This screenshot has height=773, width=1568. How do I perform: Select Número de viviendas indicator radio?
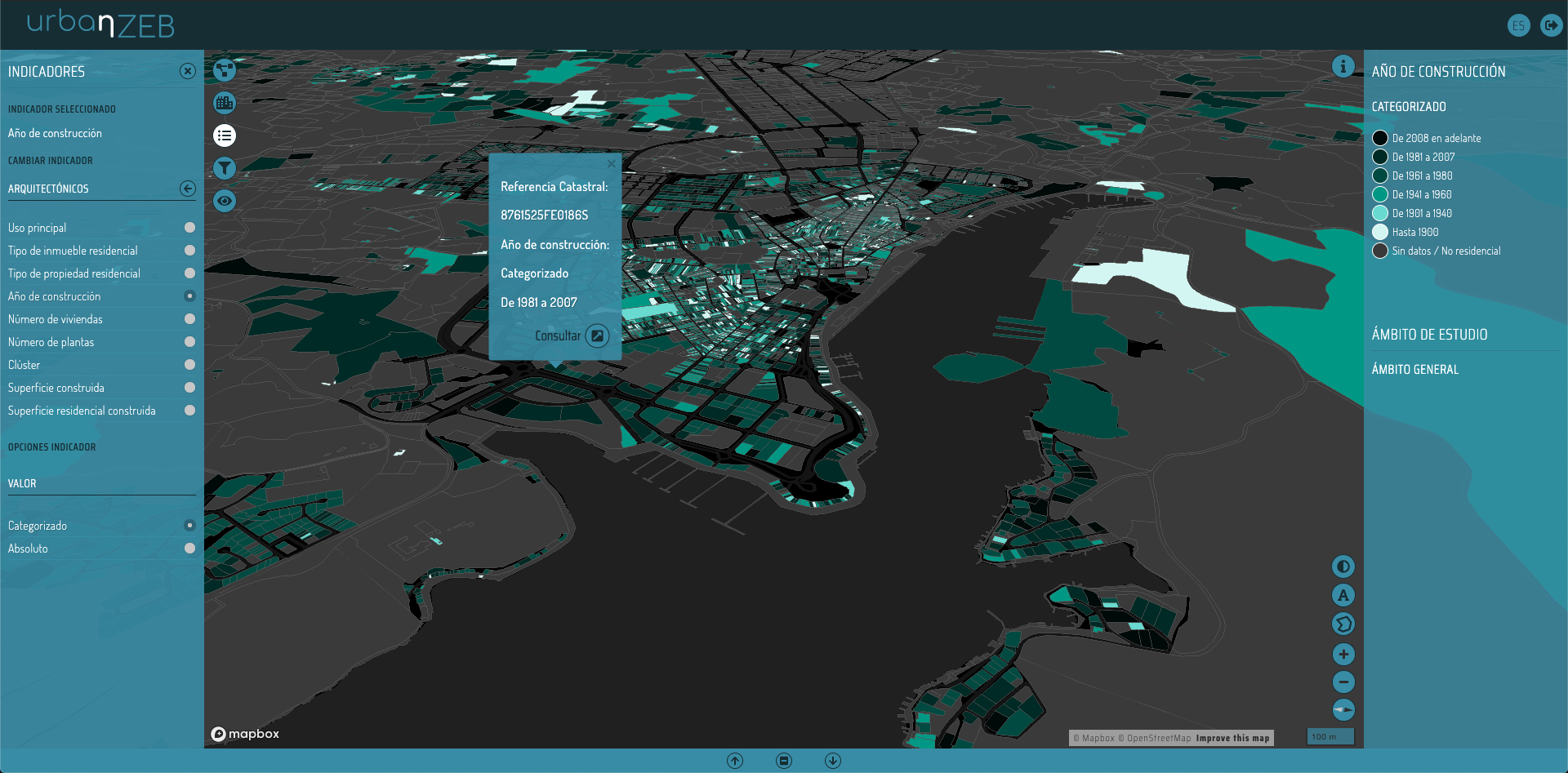(189, 319)
